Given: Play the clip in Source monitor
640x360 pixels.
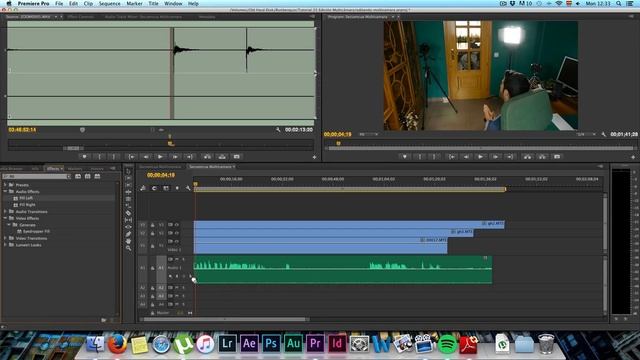Looking at the screenshot, I should pos(160,157).
